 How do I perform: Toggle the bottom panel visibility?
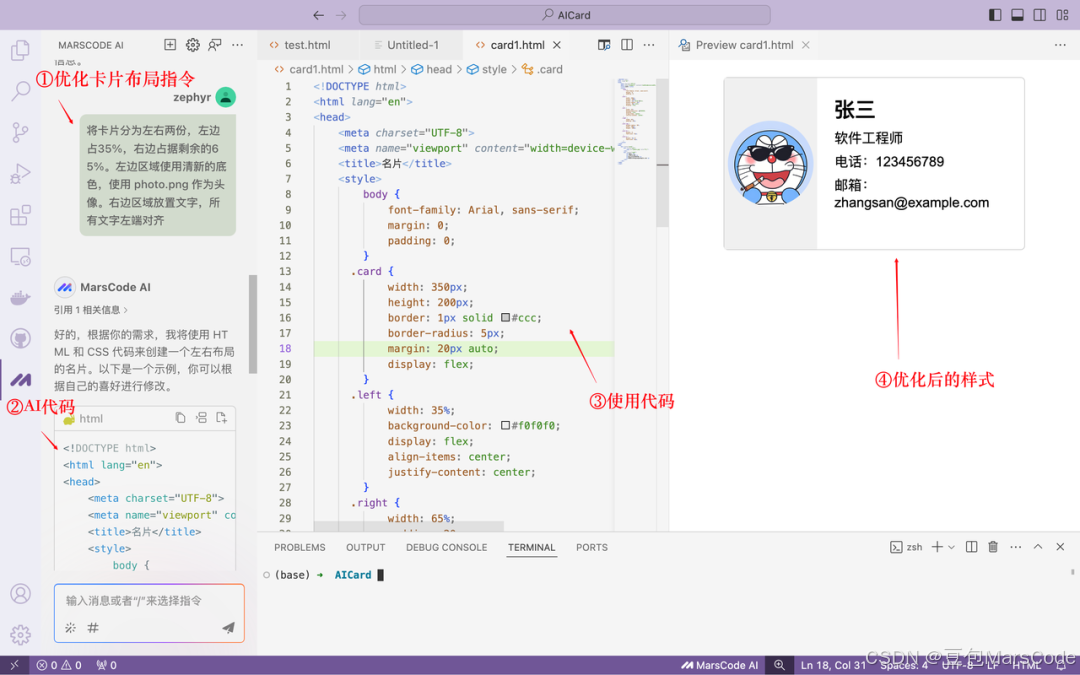pos(1017,15)
